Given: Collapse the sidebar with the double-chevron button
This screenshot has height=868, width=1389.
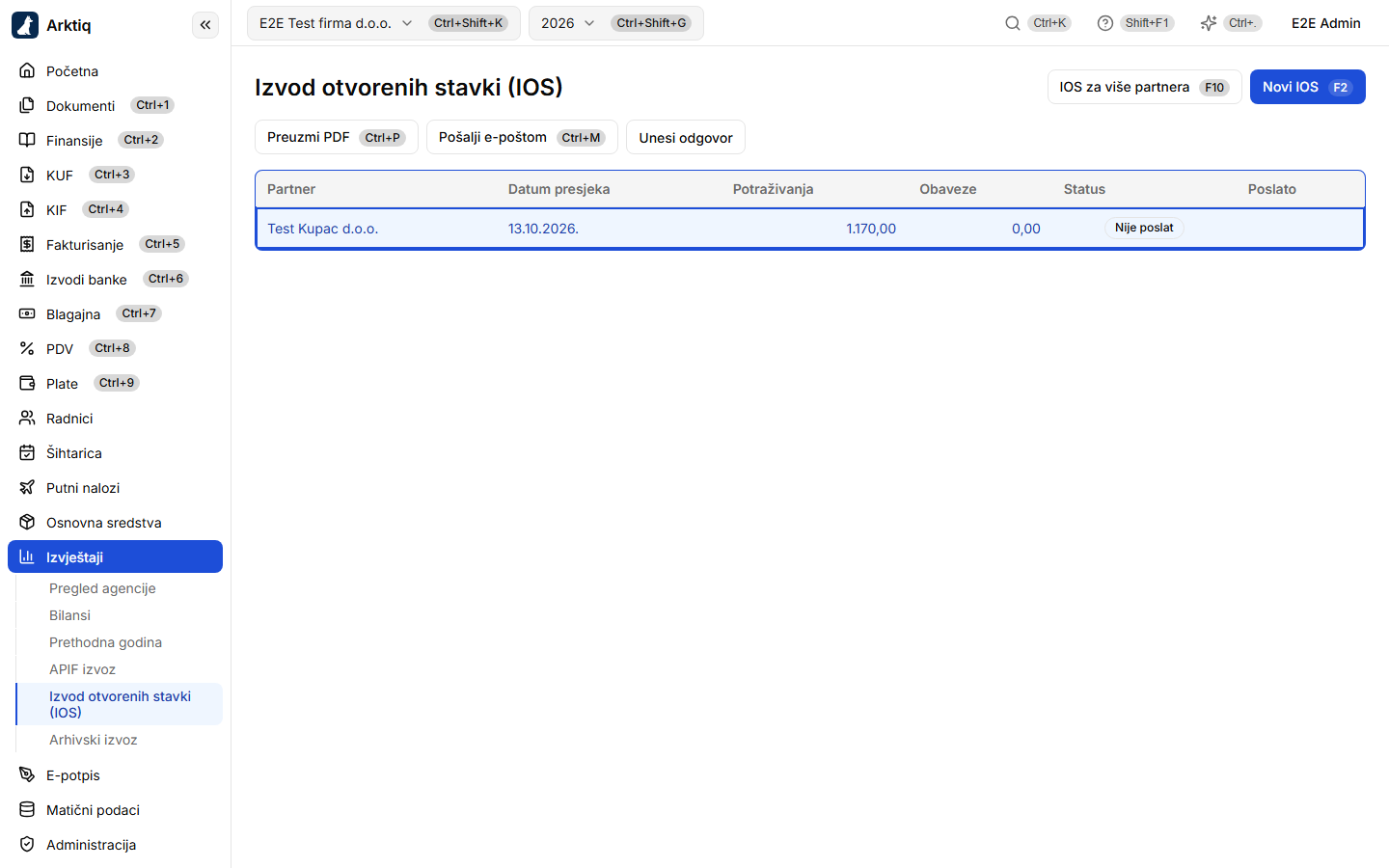Looking at the screenshot, I should pos(205,25).
